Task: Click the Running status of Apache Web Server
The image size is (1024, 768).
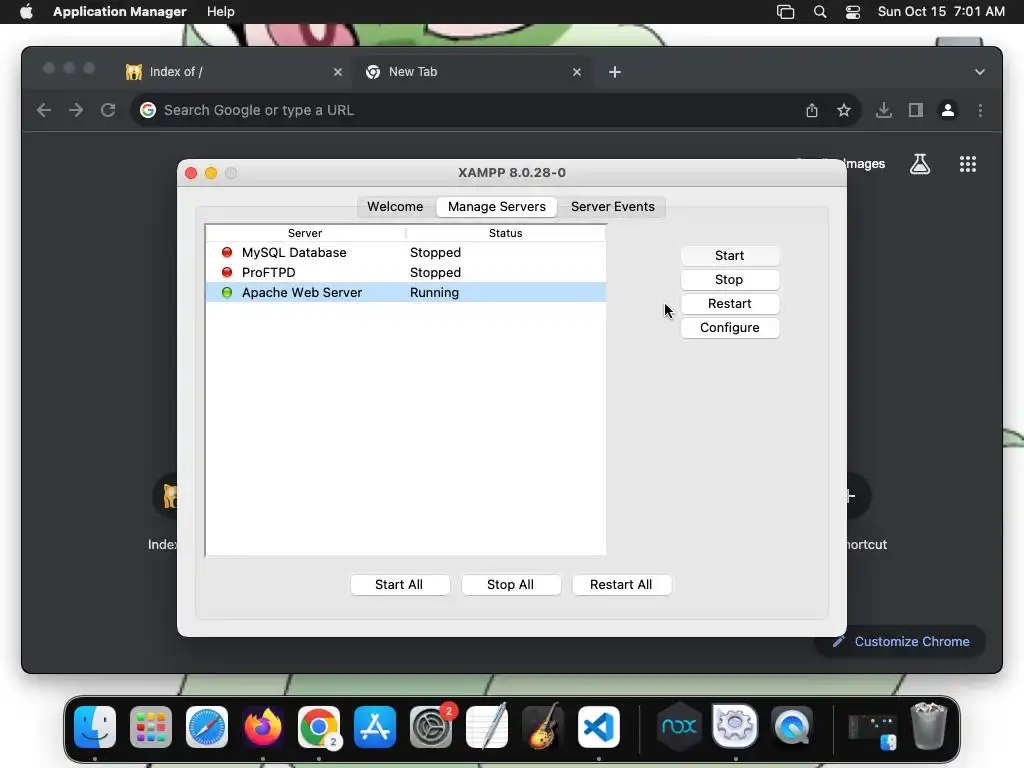Action: pyautogui.click(x=434, y=293)
